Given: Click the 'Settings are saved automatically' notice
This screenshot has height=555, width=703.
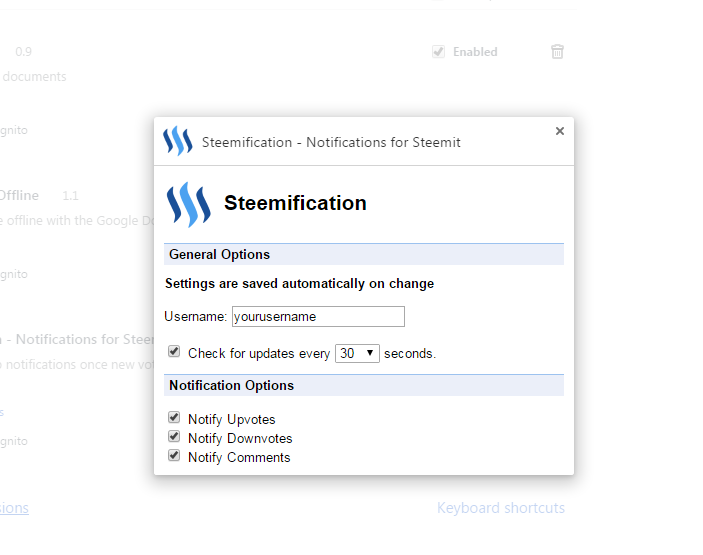Looking at the screenshot, I should point(299,284).
